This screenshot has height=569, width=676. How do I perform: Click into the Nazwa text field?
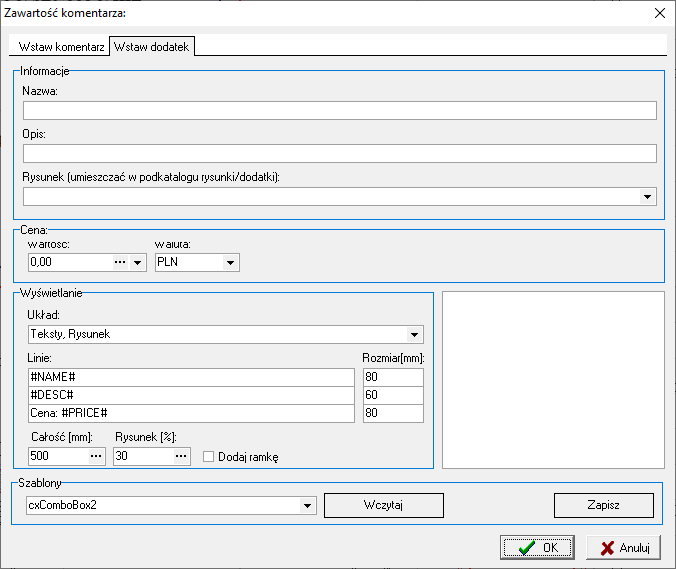338,110
